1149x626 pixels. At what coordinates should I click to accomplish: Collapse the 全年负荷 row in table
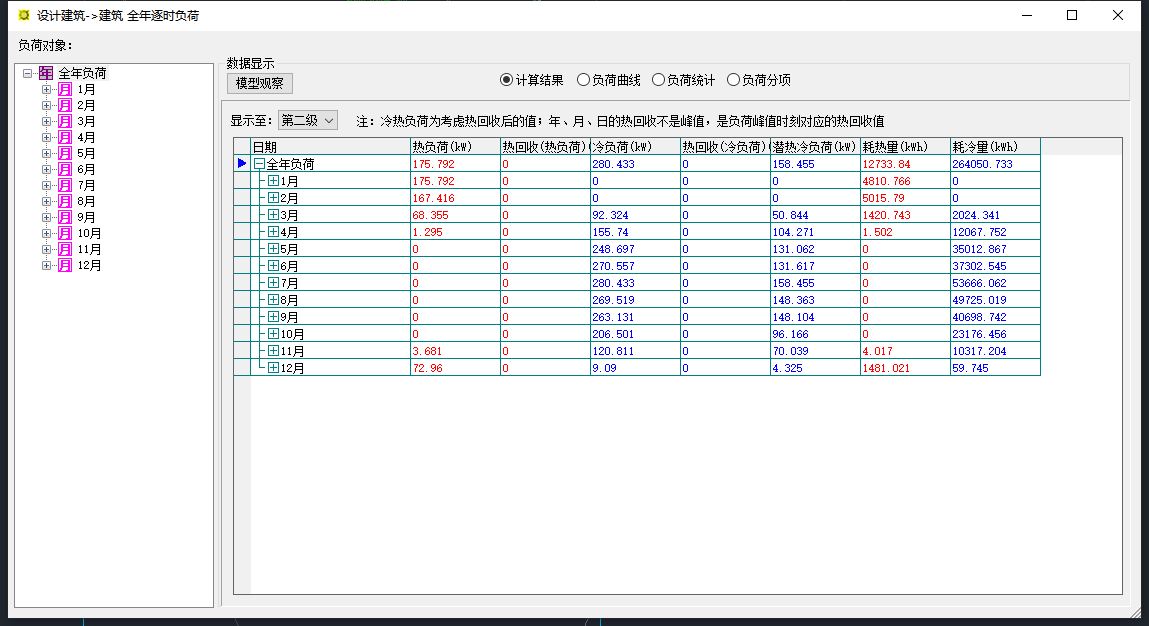coord(259,164)
